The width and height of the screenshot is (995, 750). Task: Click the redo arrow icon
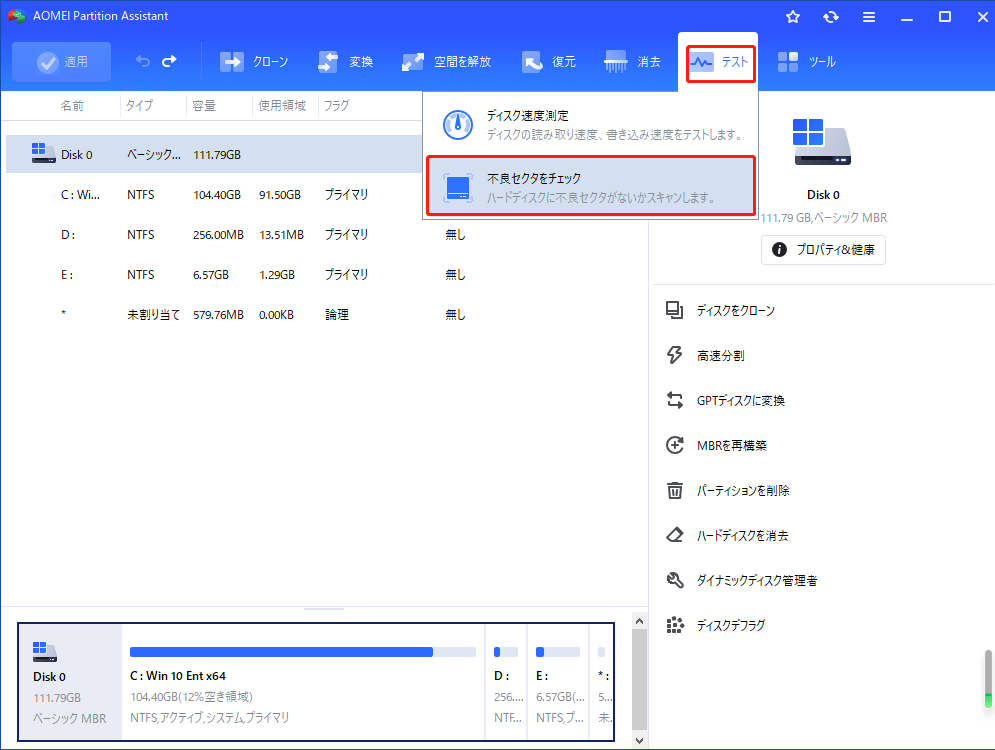click(x=169, y=62)
